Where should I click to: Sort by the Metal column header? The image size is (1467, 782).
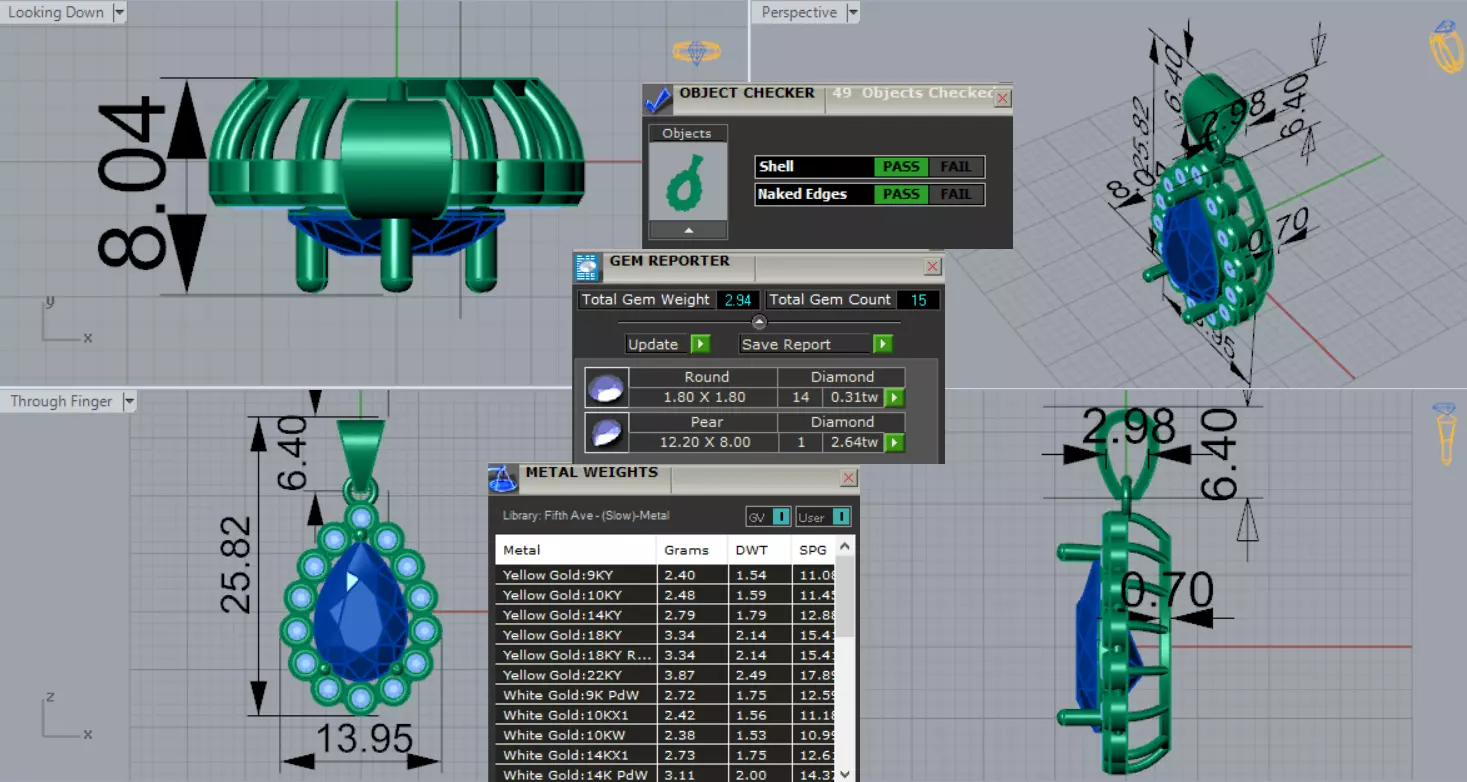[x=576, y=550]
